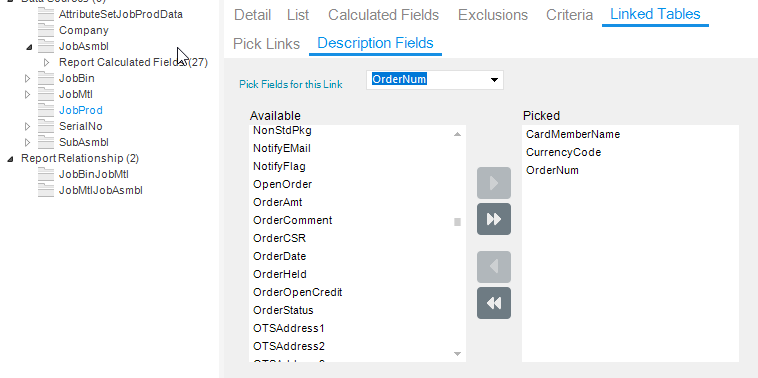Select the SubAsmbl tree item label

tap(84, 142)
